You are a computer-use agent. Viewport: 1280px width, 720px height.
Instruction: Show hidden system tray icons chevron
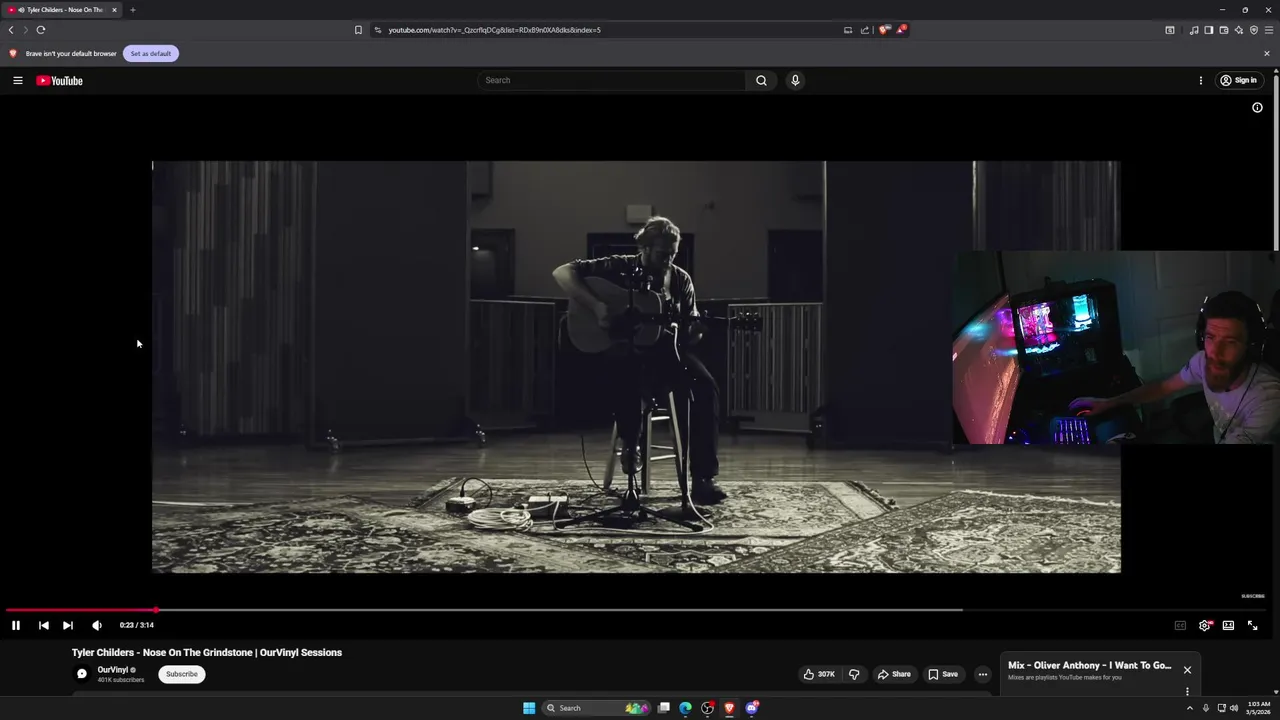tap(1190, 708)
